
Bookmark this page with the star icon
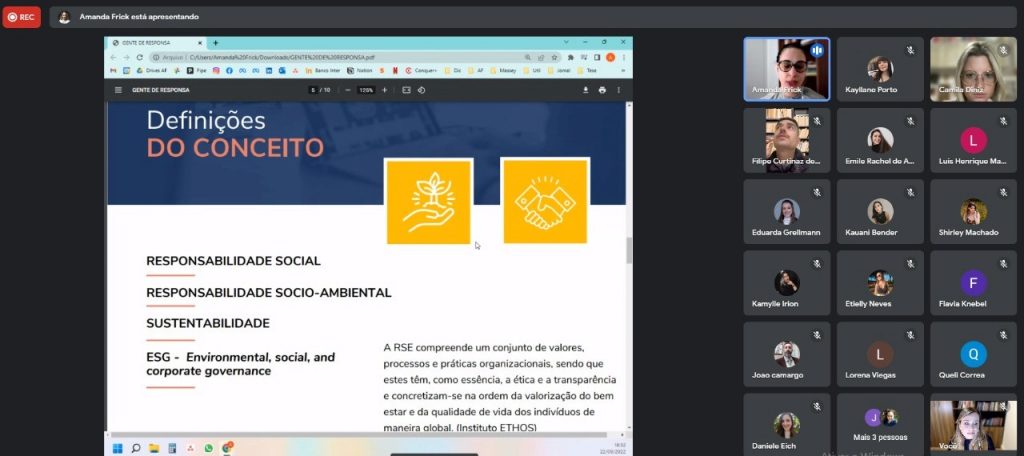click(554, 57)
